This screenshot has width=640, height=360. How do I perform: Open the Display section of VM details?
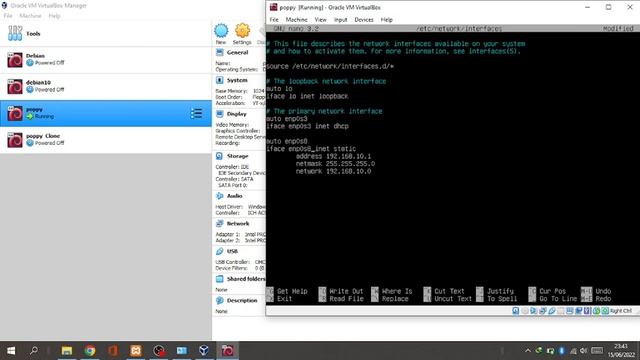click(237, 114)
